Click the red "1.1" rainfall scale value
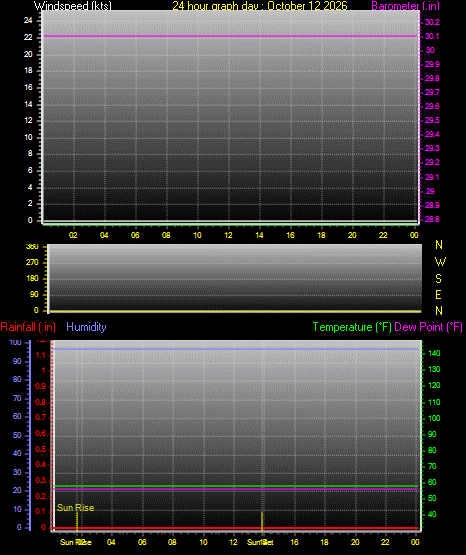The height and width of the screenshot is (555, 466). coord(41,355)
